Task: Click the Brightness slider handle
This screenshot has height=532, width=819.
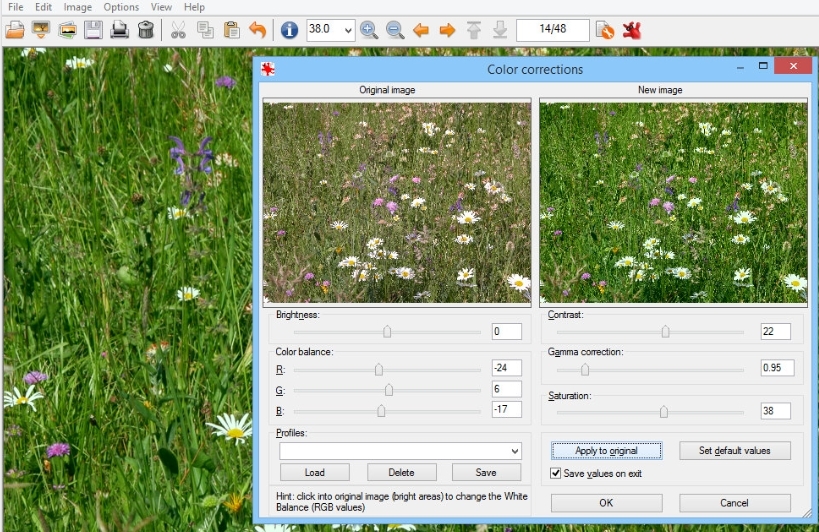Action: pyautogui.click(x=387, y=332)
